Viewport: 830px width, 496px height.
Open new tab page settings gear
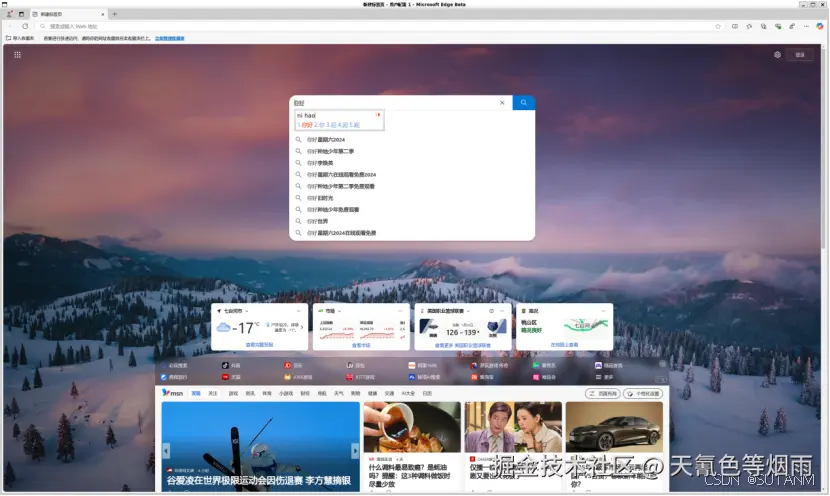[x=777, y=55]
